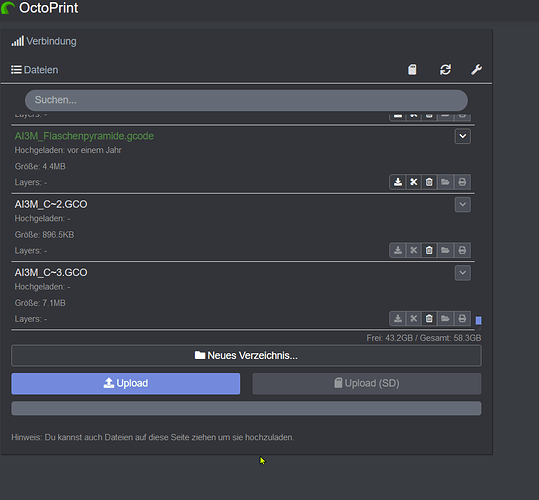The width and height of the screenshot is (539, 500).
Task: Click the blue file list scrollbar thumb
Action: coord(478,321)
